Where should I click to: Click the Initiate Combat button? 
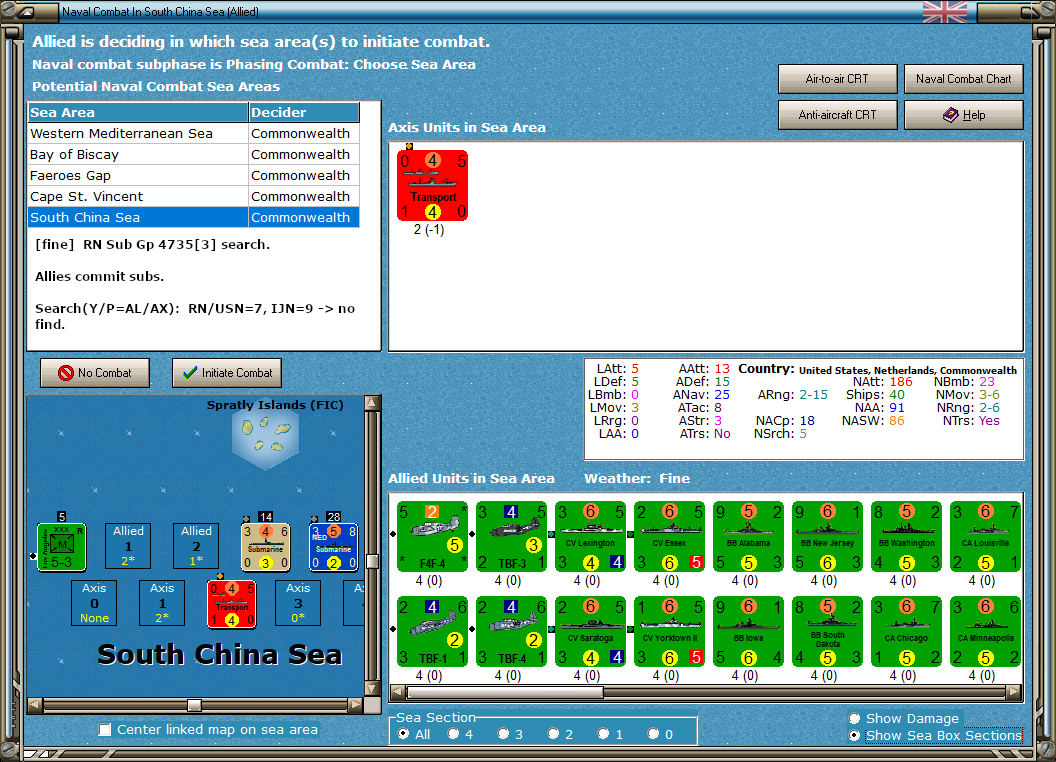click(227, 373)
